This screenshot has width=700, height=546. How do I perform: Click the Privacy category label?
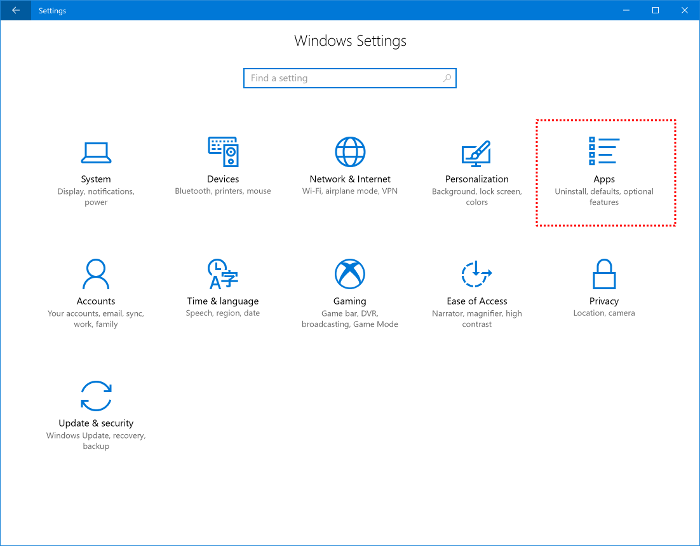click(x=604, y=301)
